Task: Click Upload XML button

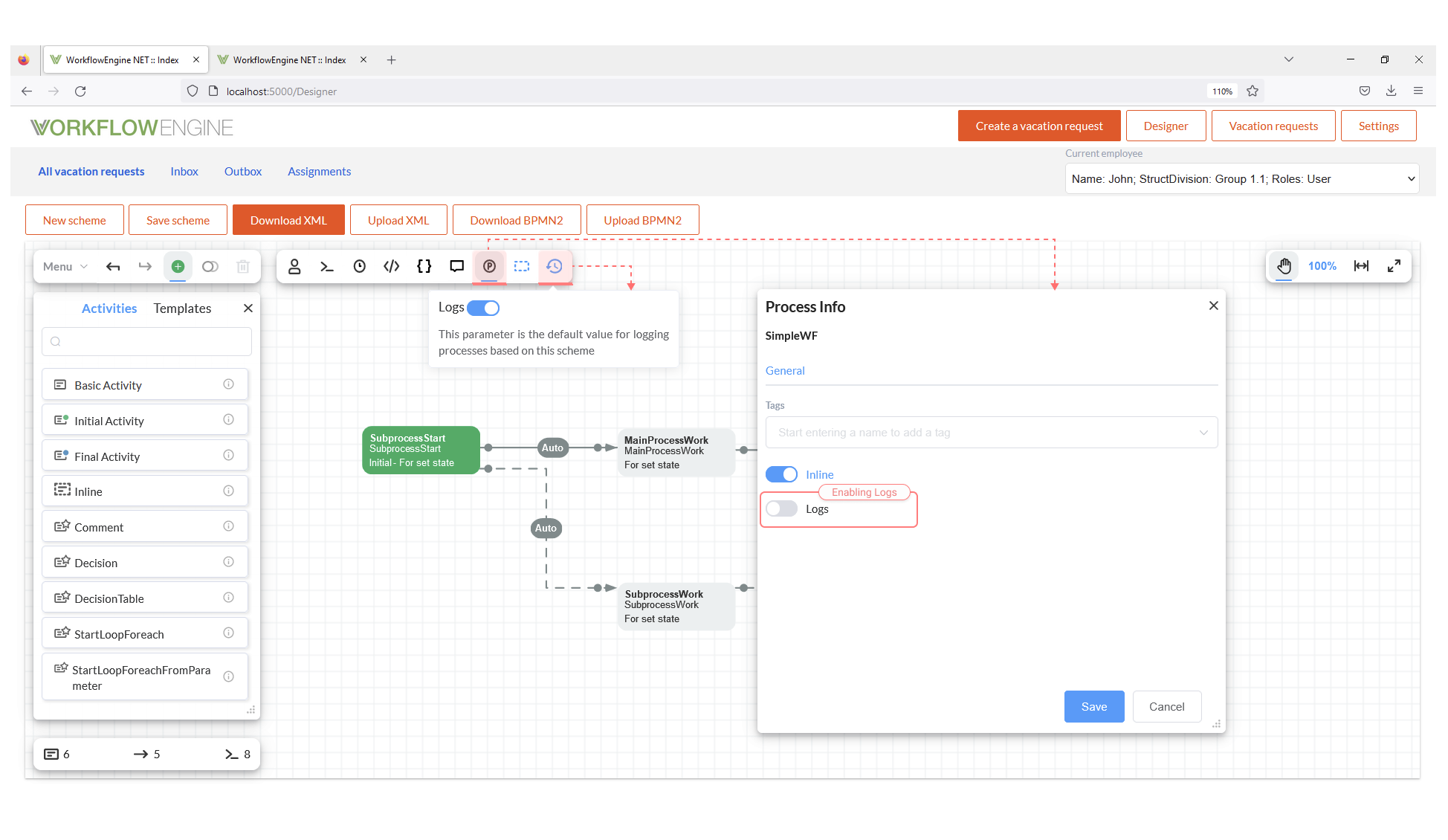Action: [398, 220]
